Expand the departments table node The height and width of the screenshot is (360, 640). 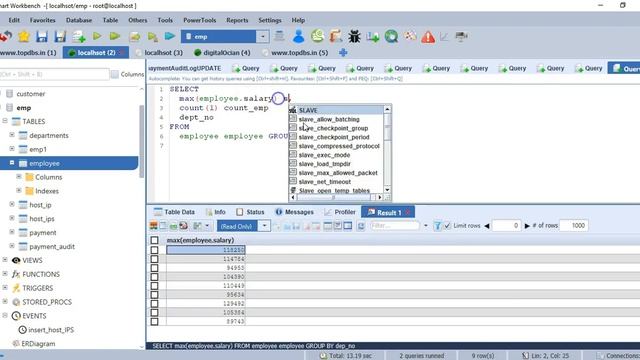tap(12, 135)
